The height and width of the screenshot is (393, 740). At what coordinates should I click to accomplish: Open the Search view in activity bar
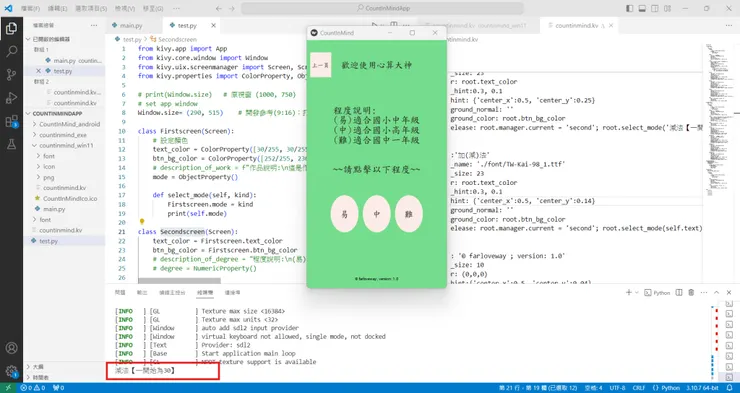[x=11, y=51]
